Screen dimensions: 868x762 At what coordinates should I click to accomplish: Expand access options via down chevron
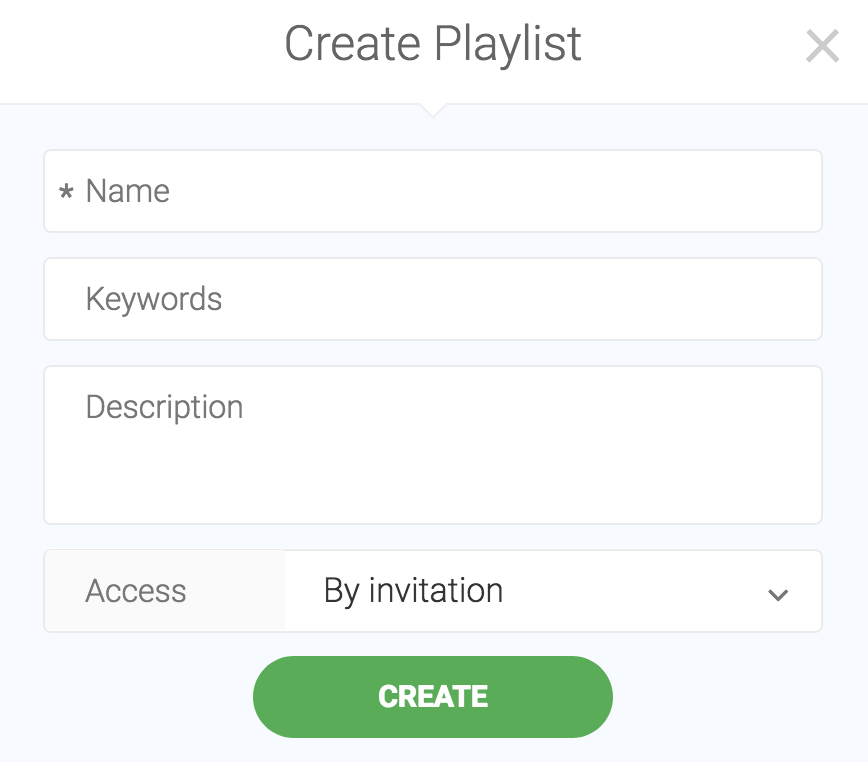pos(778,595)
